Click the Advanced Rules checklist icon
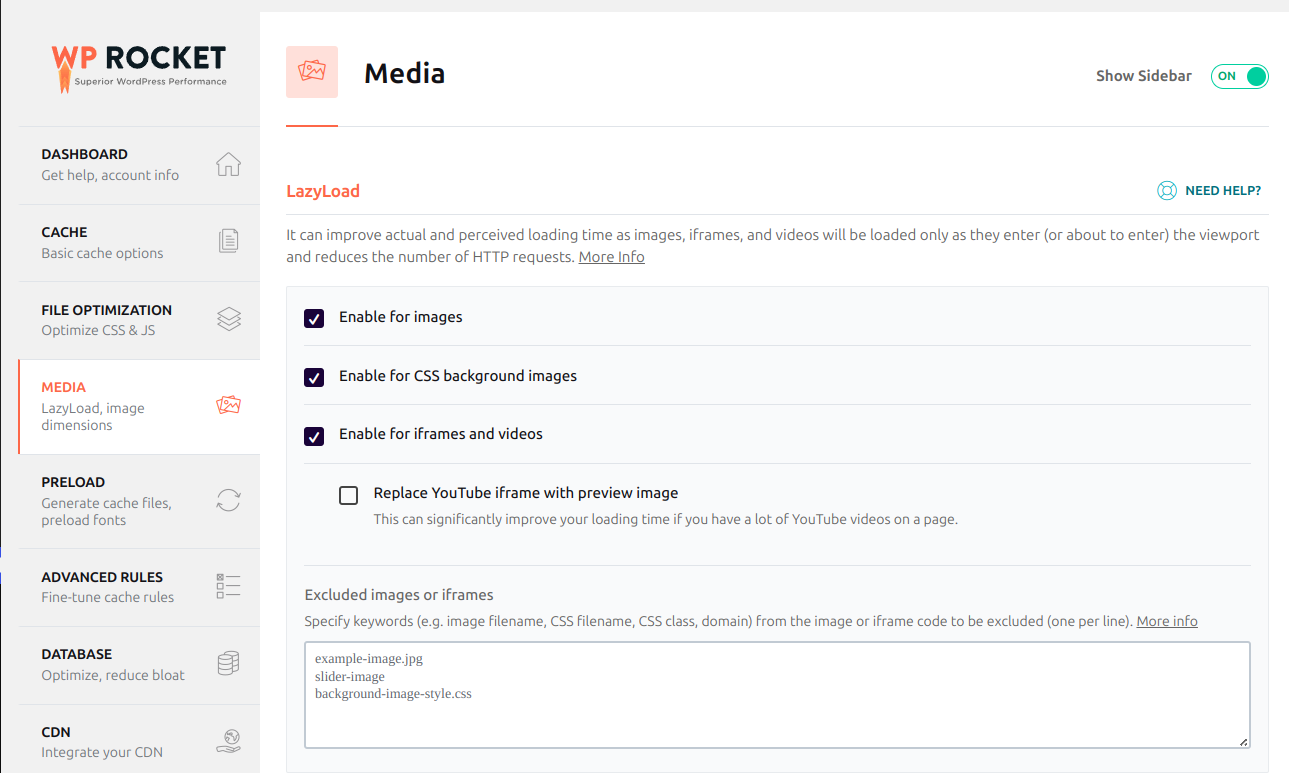The height and width of the screenshot is (773, 1289). tap(229, 586)
